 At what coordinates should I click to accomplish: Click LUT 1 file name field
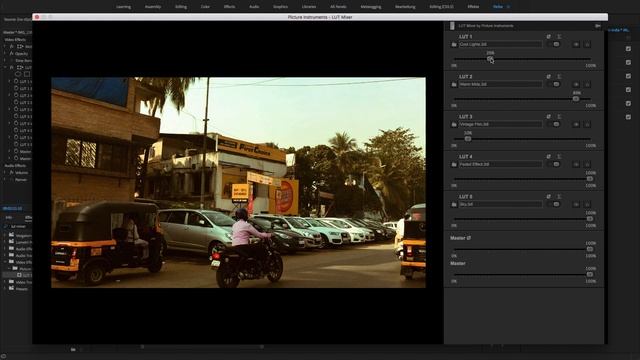tap(500, 44)
